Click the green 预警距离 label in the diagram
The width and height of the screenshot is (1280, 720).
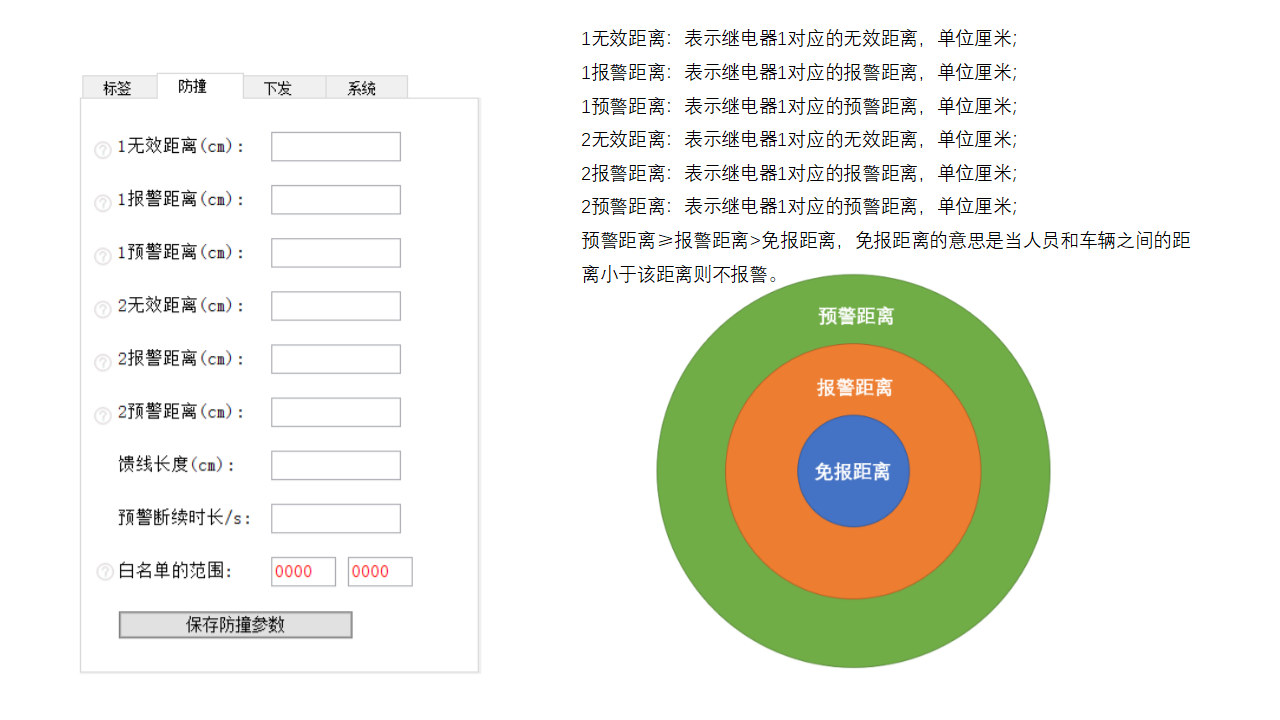(856, 316)
